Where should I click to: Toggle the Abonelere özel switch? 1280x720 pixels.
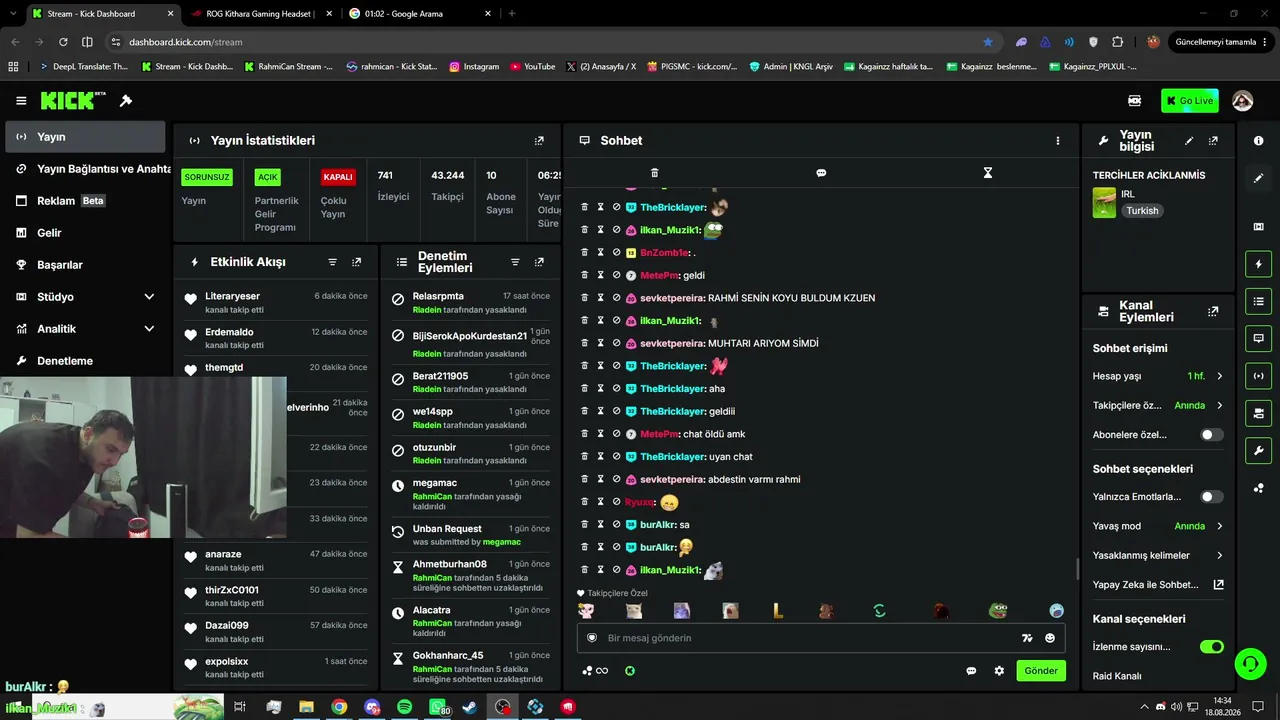point(1211,435)
